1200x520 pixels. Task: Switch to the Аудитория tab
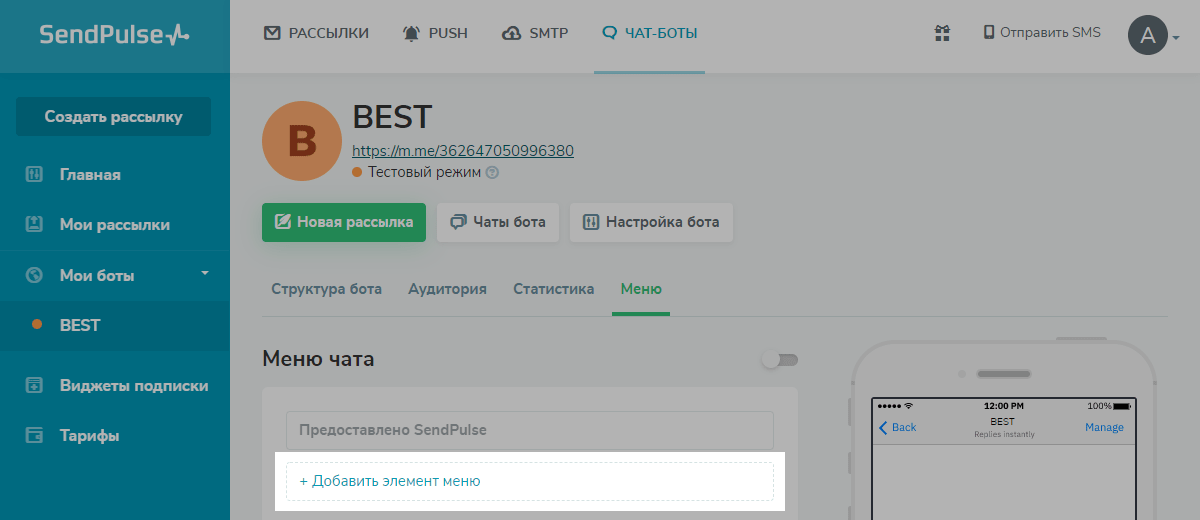point(447,289)
